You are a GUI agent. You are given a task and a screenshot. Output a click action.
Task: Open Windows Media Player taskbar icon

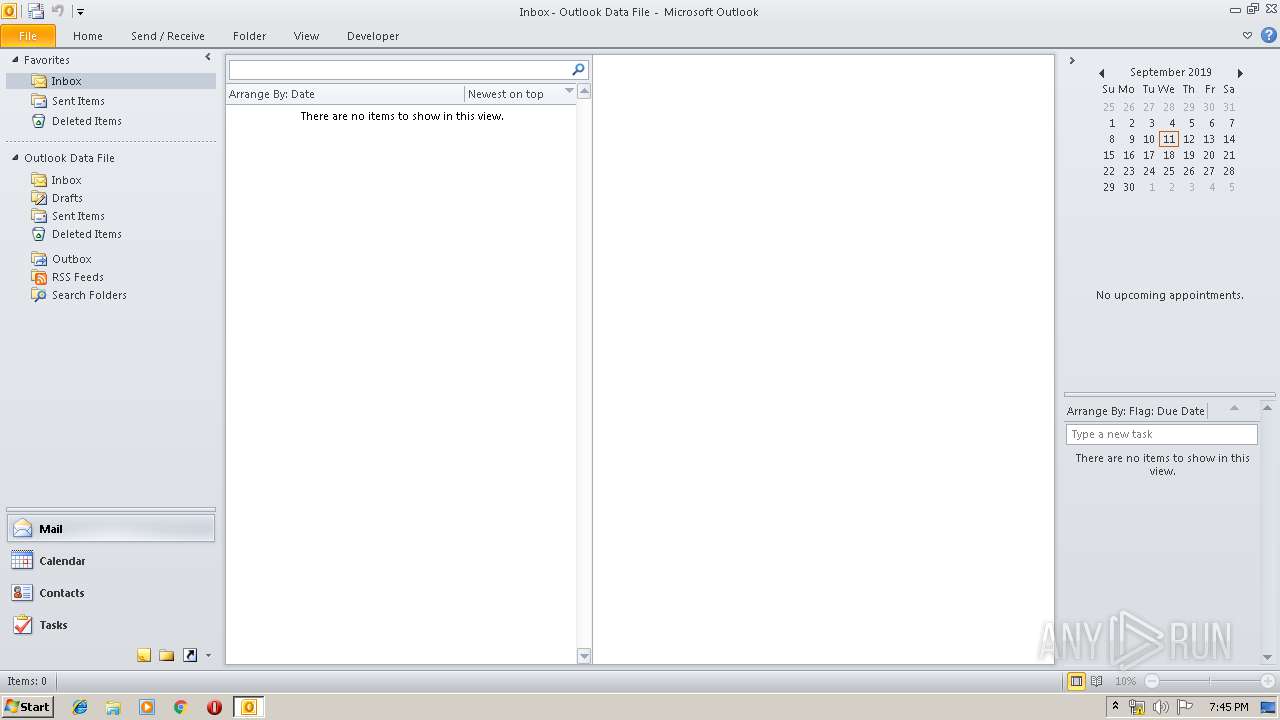(x=147, y=707)
